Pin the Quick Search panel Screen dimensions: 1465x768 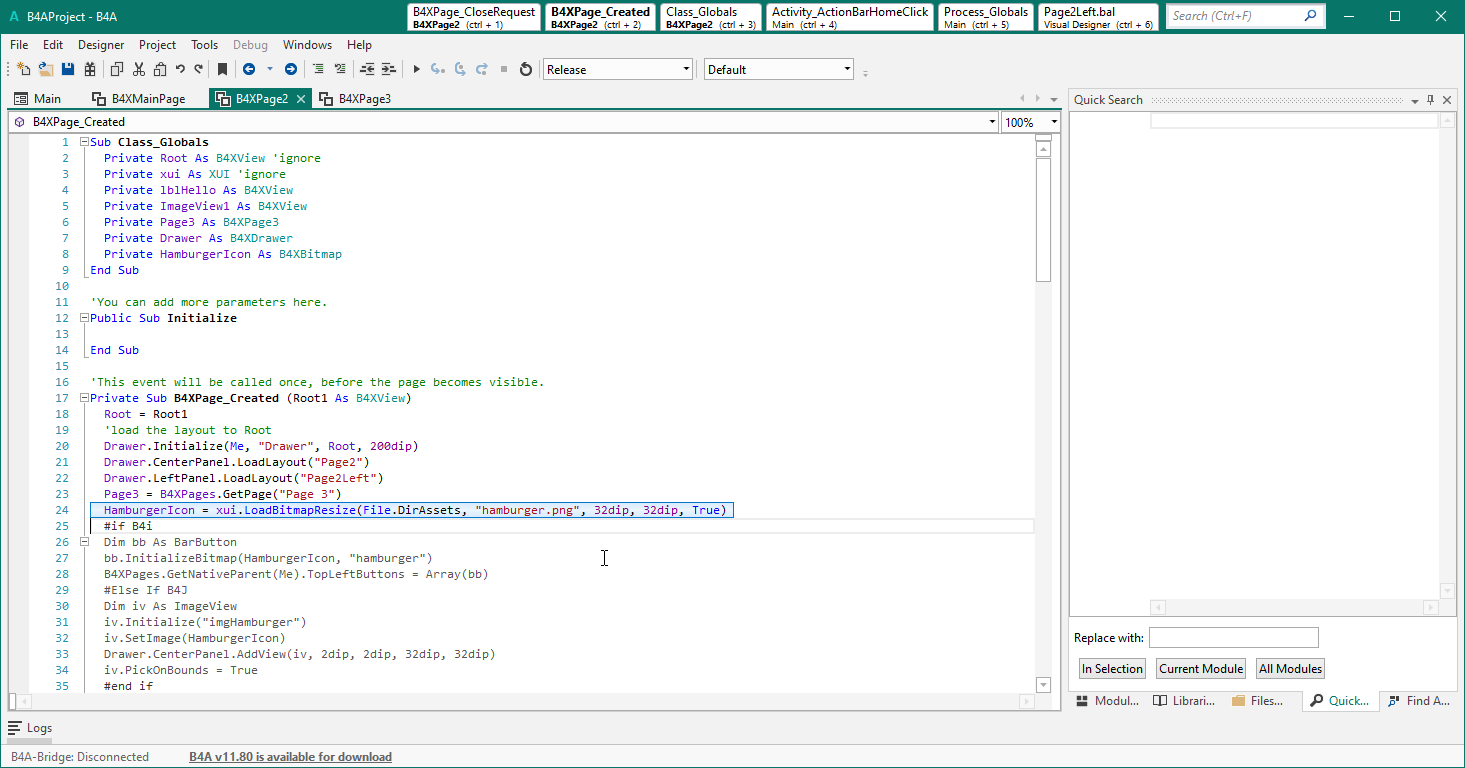point(1430,100)
